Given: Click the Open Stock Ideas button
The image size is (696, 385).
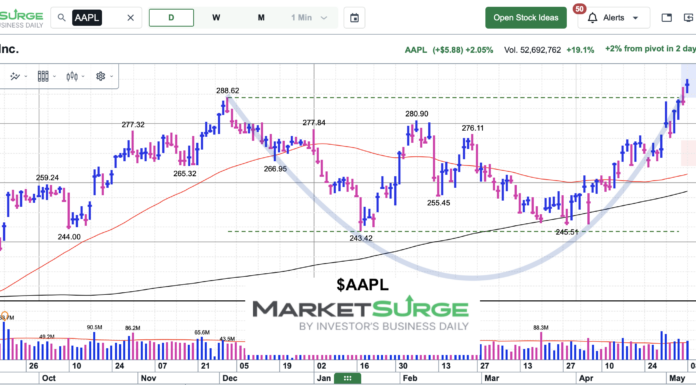Looking at the screenshot, I should tap(526, 18).
